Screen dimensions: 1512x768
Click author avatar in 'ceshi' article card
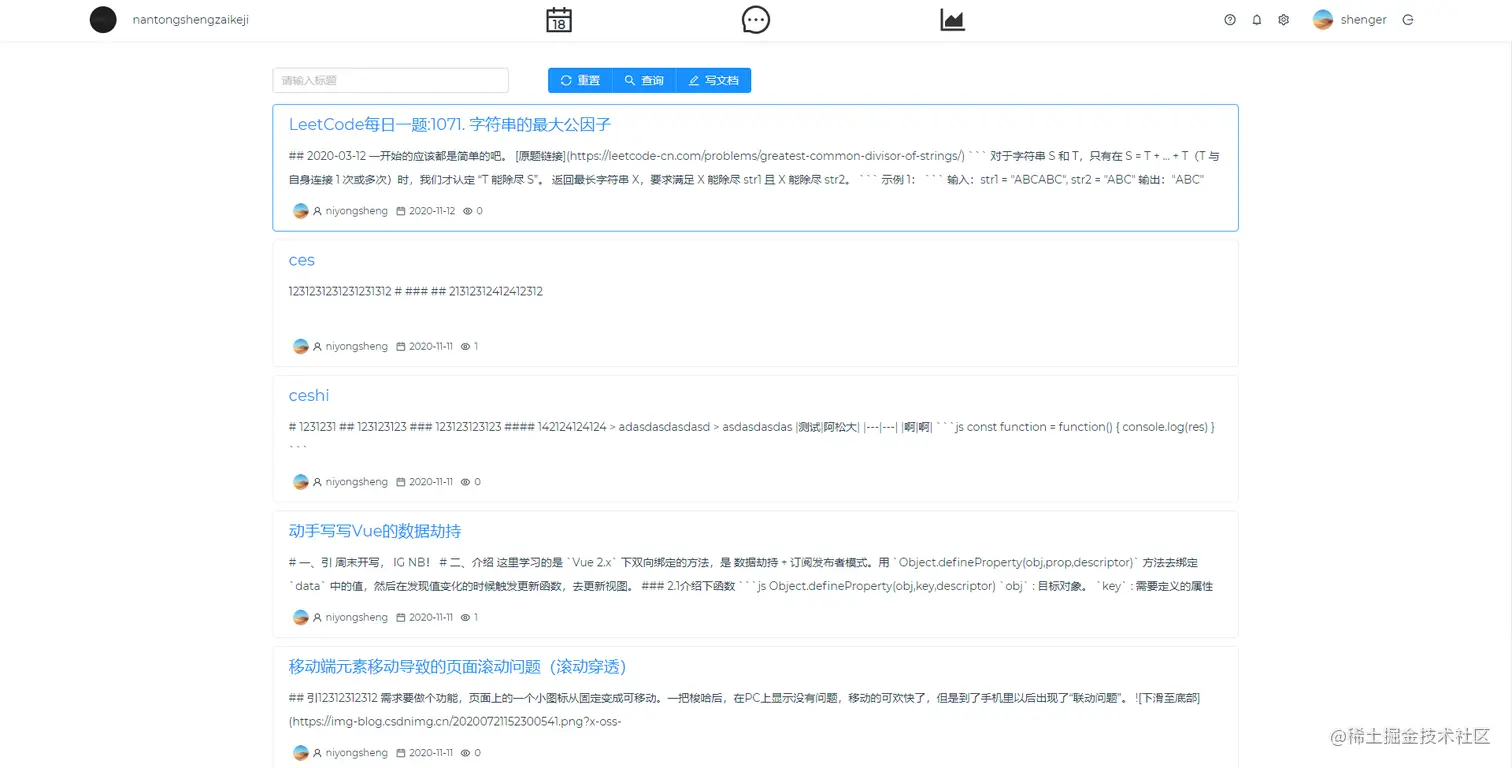point(301,482)
